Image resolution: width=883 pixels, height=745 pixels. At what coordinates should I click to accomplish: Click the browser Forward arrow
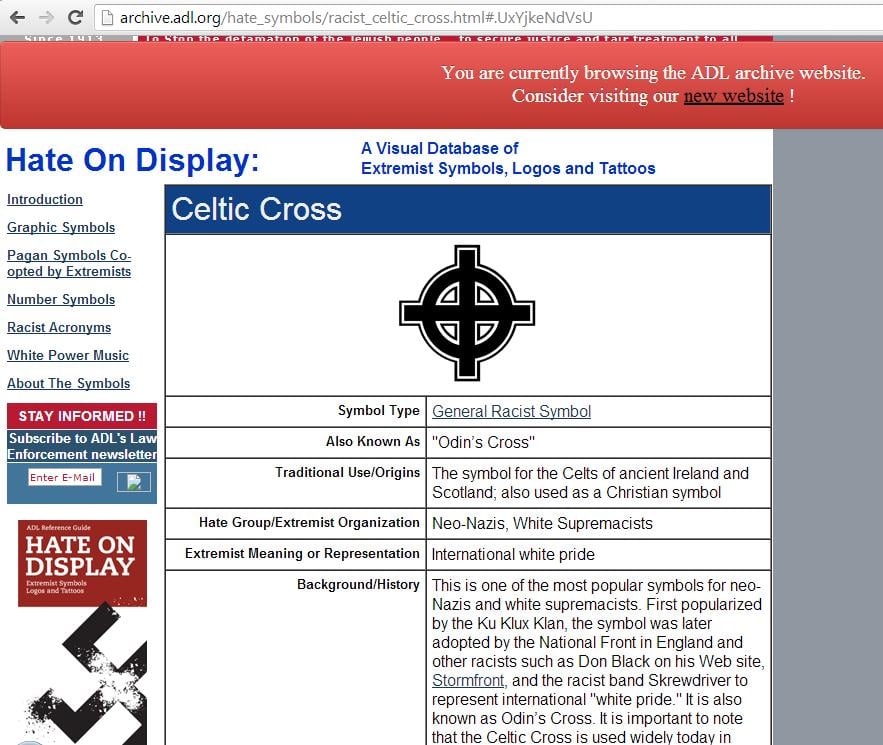click(46, 17)
